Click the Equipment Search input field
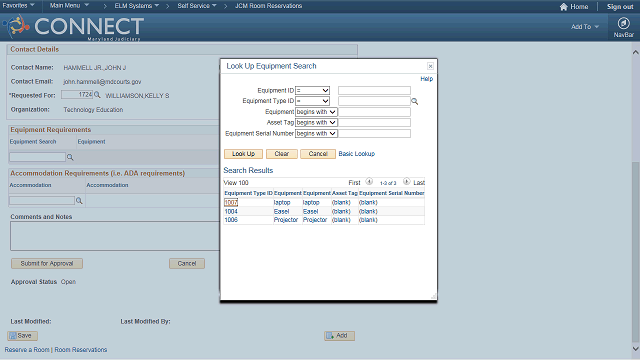The height and width of the screenshot is (360, 640). click(37, 157)
